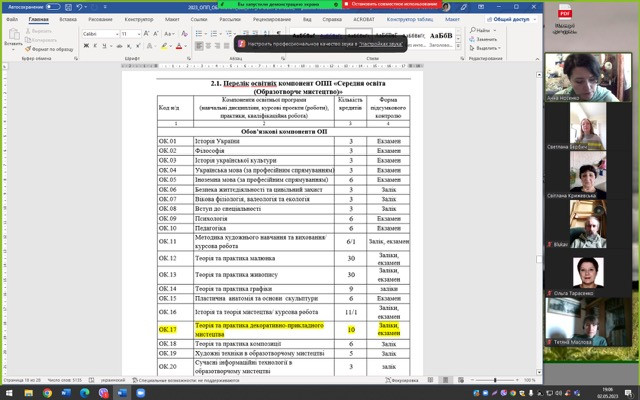The height and width of the screenshot is (400, 640).
Task: Adjust the zoom slider in the status bar
Action: pos(495,380)
